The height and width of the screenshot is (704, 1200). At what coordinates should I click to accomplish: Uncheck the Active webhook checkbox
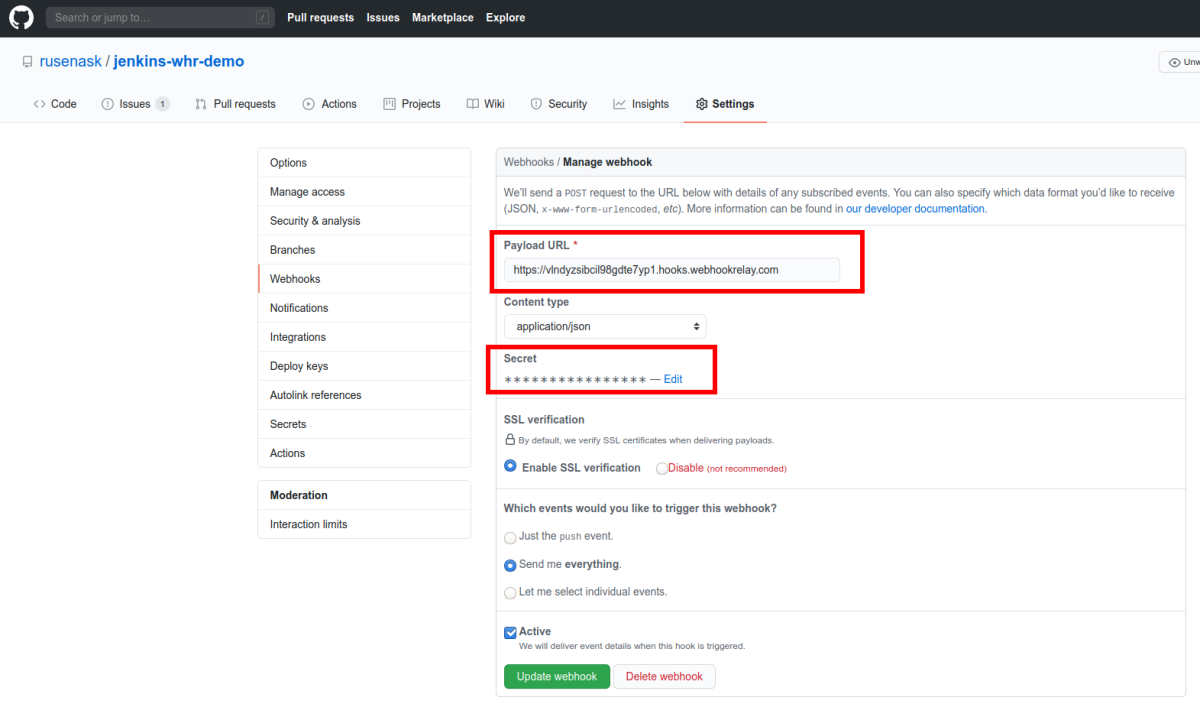pos(510,632)
